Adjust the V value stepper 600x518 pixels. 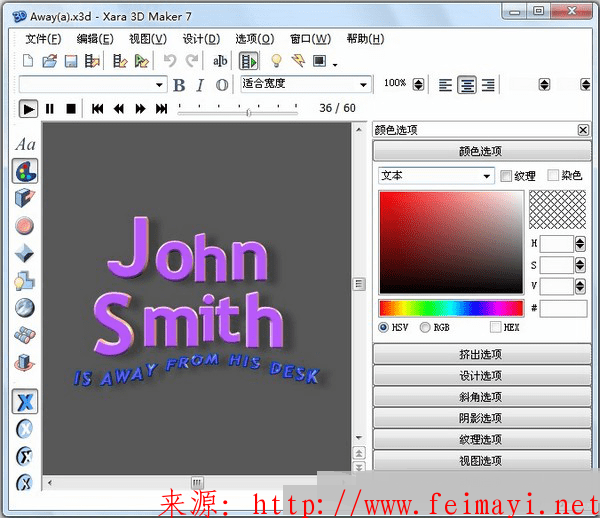click(580, 286)
